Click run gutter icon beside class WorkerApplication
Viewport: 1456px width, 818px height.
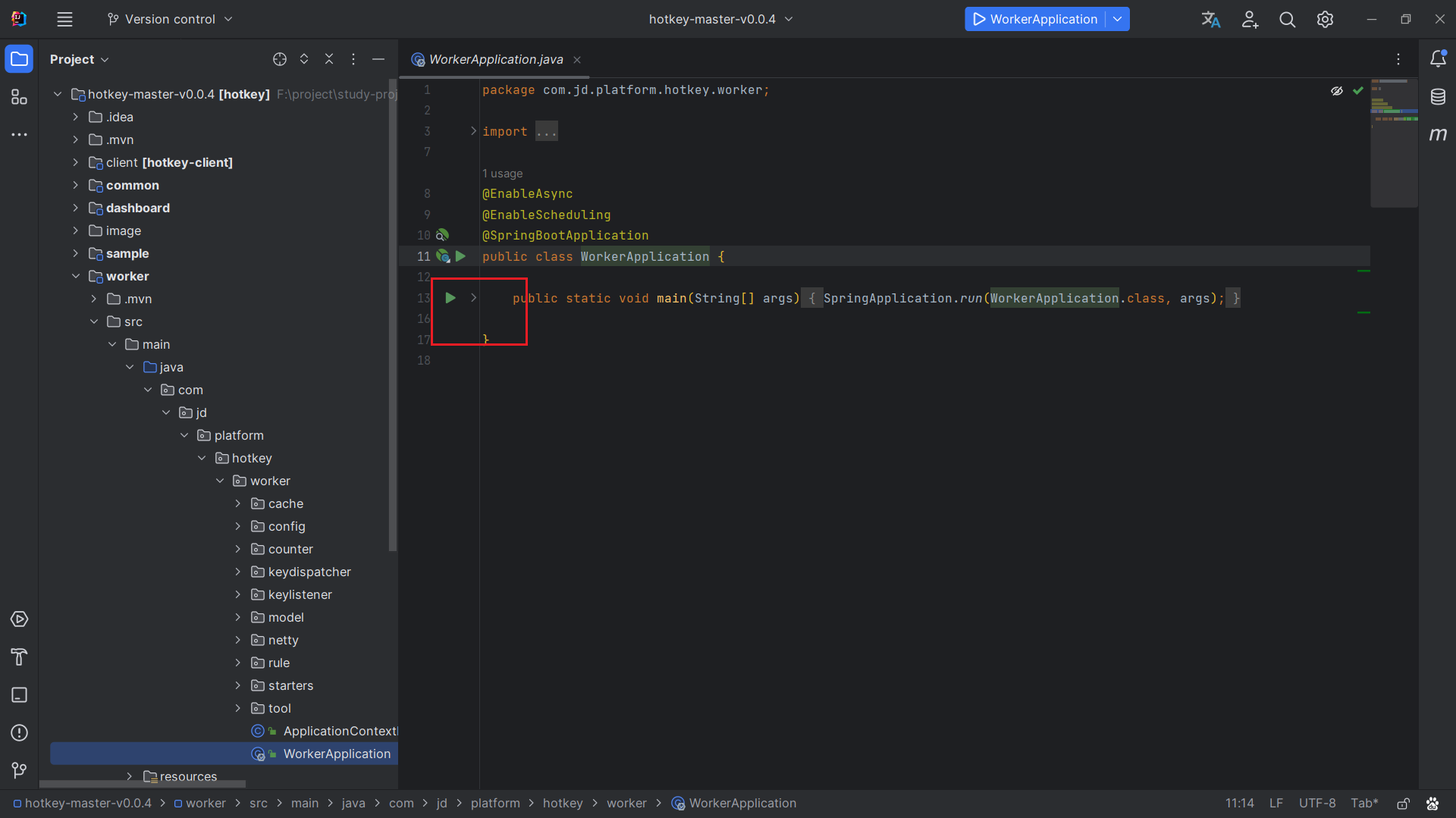[x=460, y=256]
